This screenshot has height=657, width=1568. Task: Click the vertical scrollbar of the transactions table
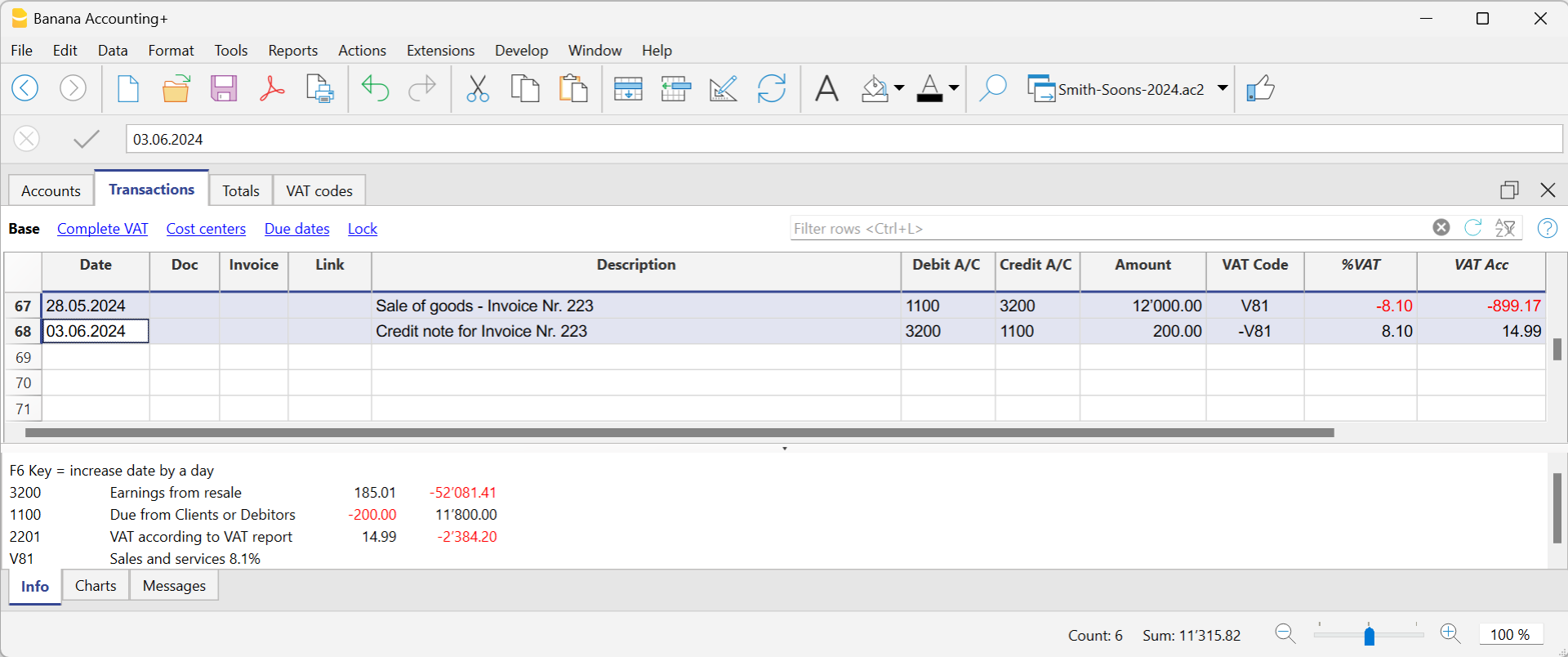(x=1557, y=349)
